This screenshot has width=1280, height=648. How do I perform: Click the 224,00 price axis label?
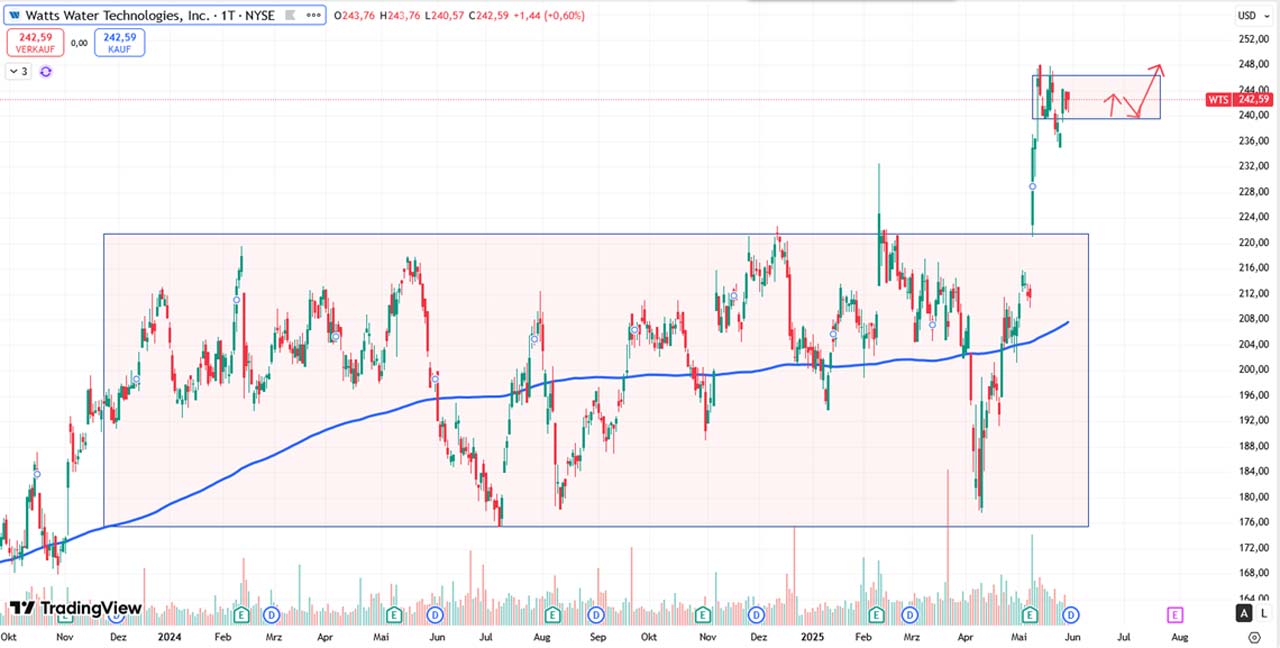tap(1253, 217)
